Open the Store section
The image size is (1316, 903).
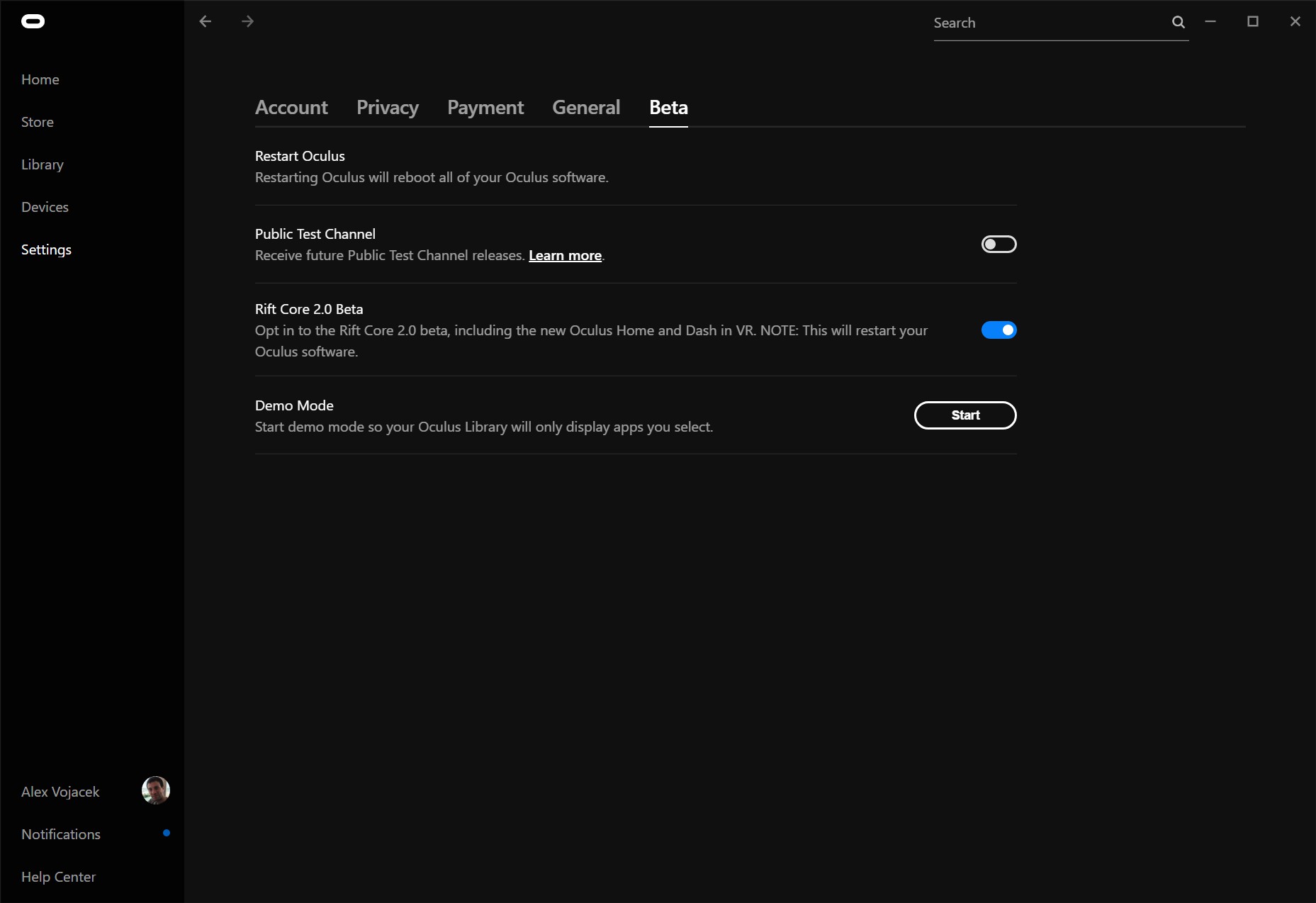(x=38, y=122)
